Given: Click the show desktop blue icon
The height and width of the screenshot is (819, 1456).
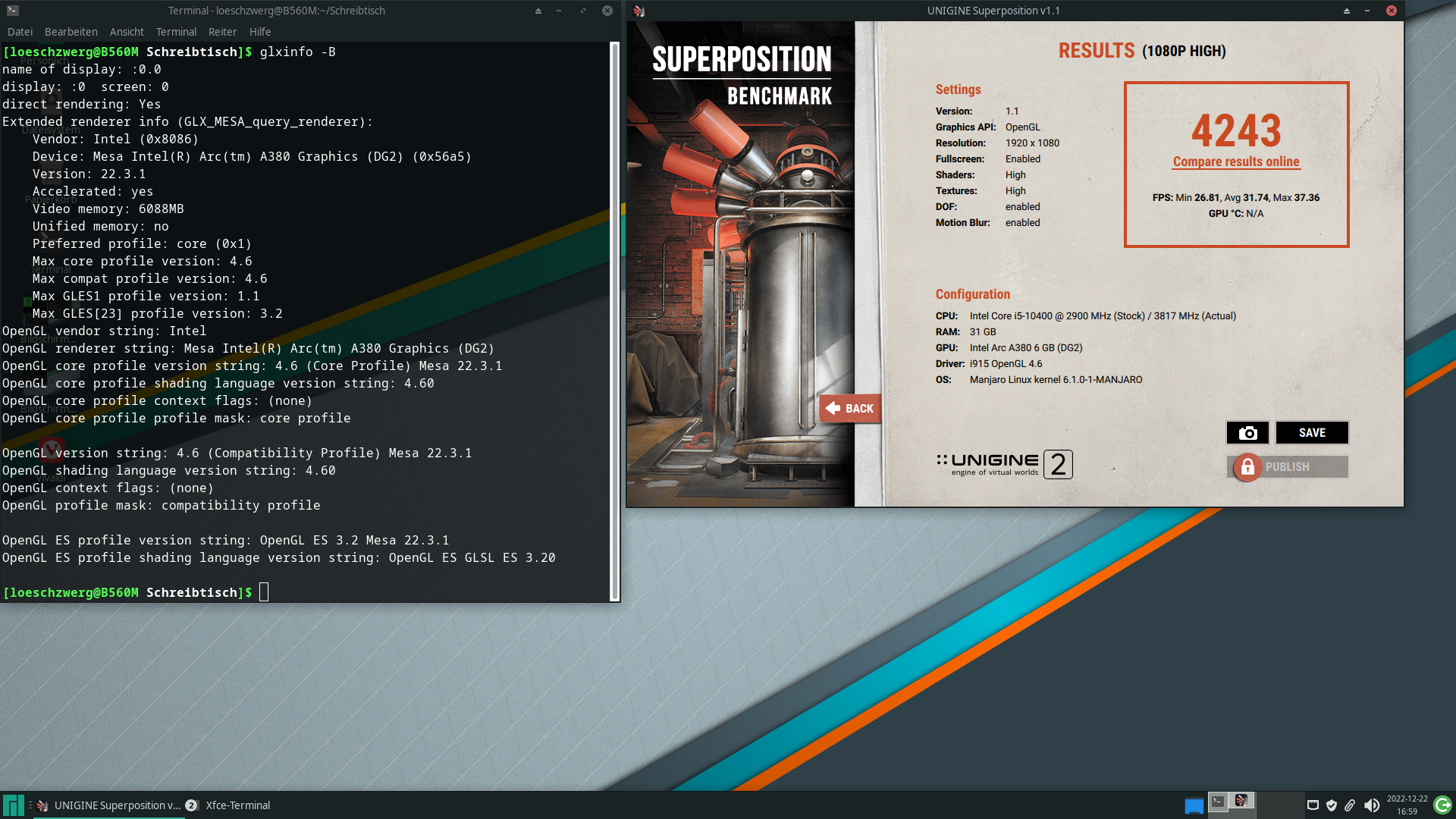Looking at the screenshot, I should coord(1194,805).
